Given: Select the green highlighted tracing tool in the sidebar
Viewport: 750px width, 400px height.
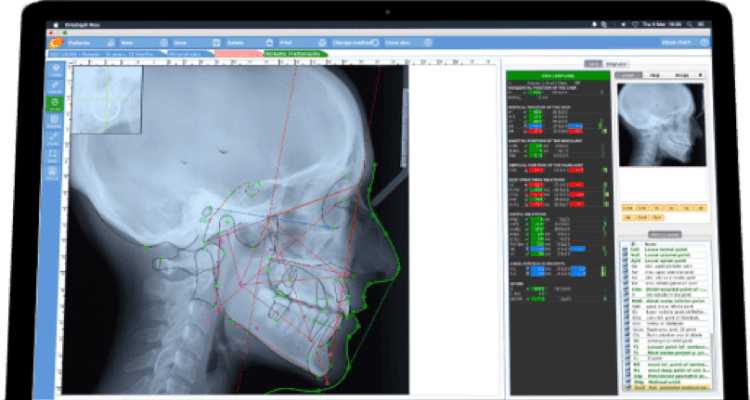Looking at the screenshot, I should point(55,104).
